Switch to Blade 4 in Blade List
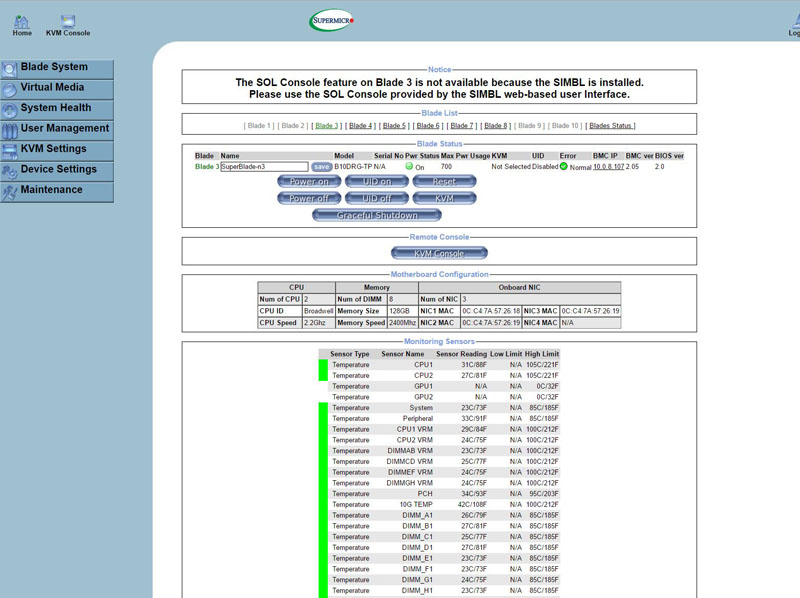The image size is (800, 598). tap(361, 126)
